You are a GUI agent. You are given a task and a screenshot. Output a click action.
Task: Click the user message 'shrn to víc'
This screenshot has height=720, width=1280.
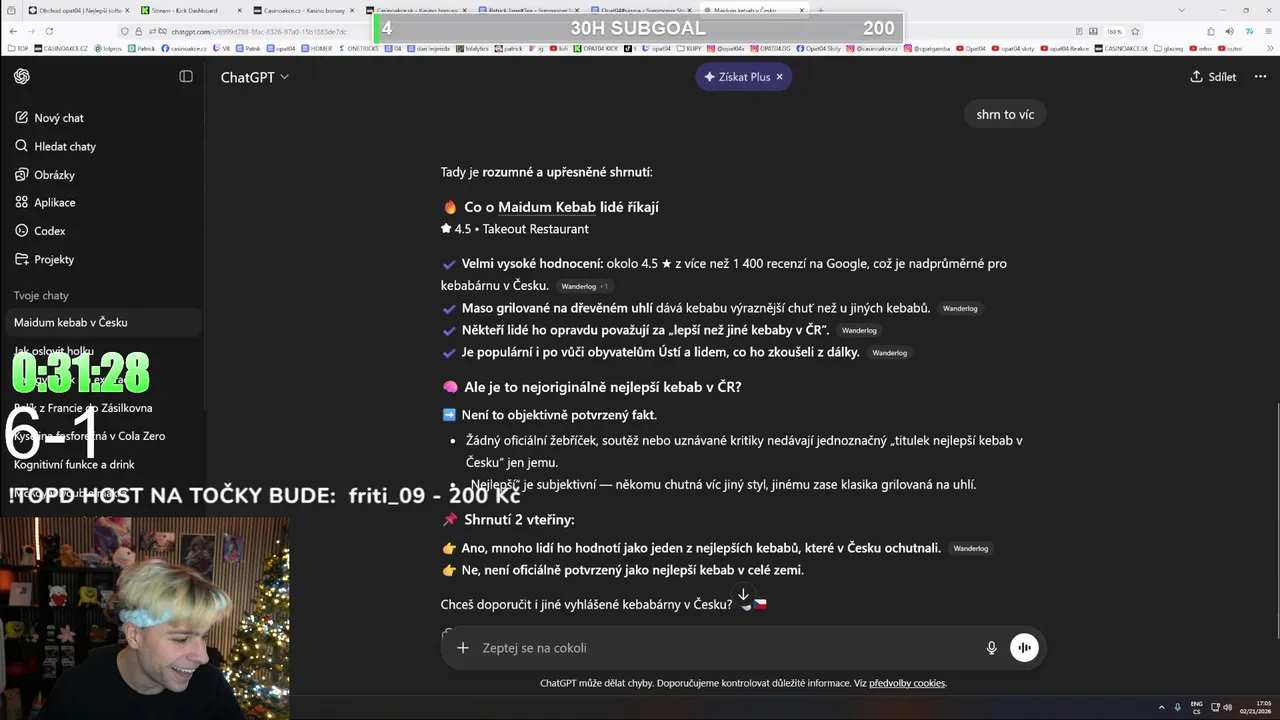click(x=1005, y=114)
